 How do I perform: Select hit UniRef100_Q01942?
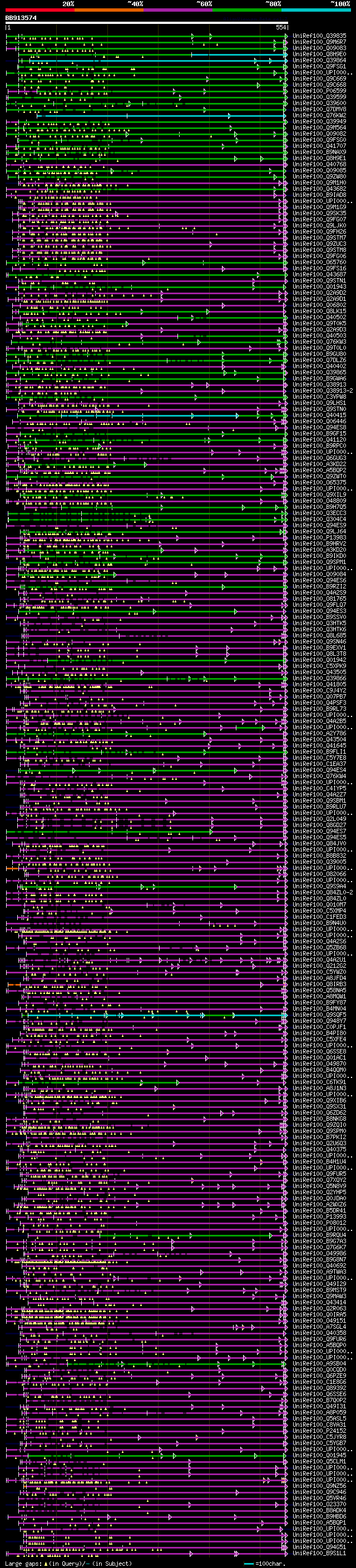[x=319, y=660]
